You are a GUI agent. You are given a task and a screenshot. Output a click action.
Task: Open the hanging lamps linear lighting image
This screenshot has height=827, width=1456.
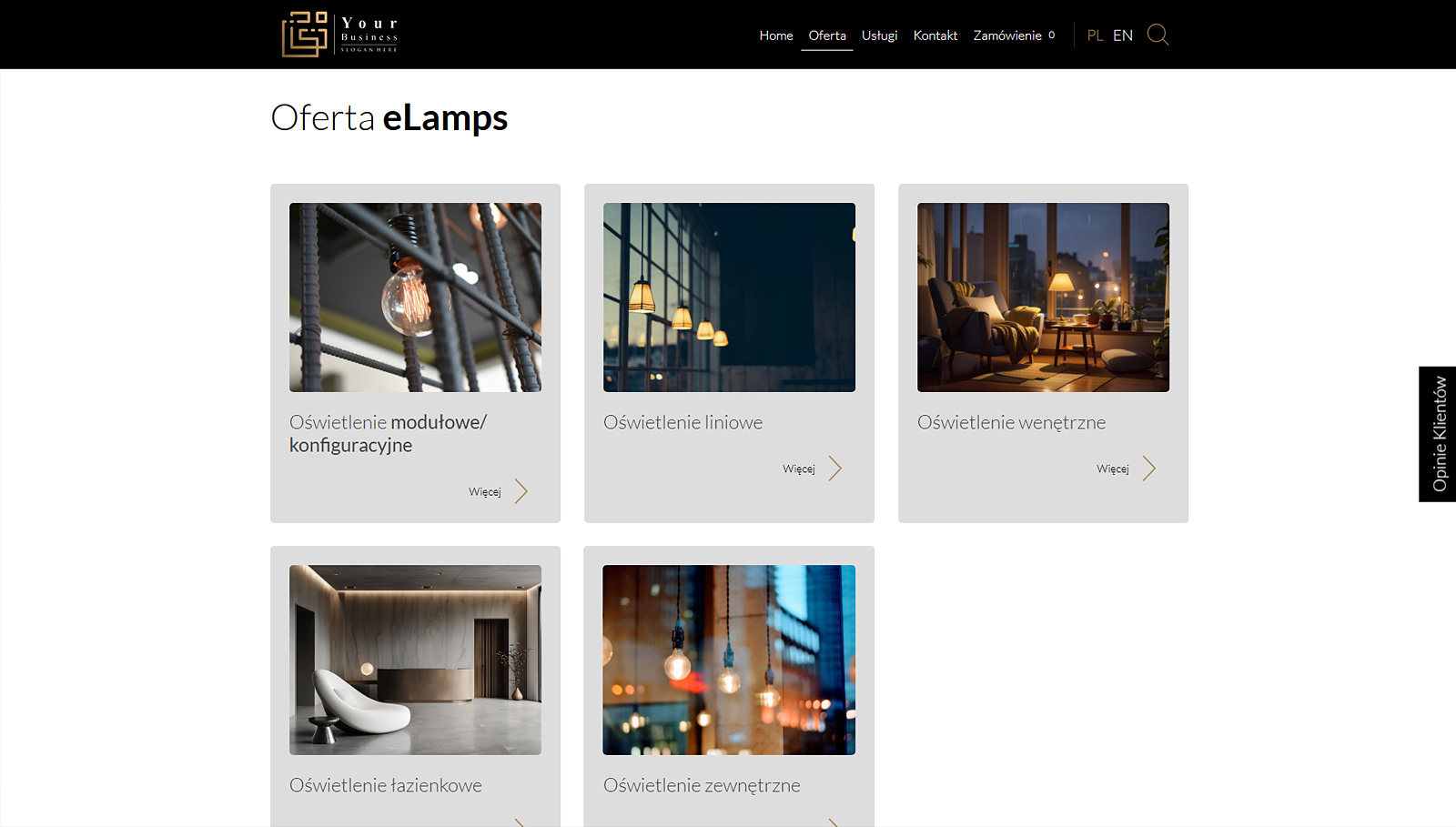729,298
